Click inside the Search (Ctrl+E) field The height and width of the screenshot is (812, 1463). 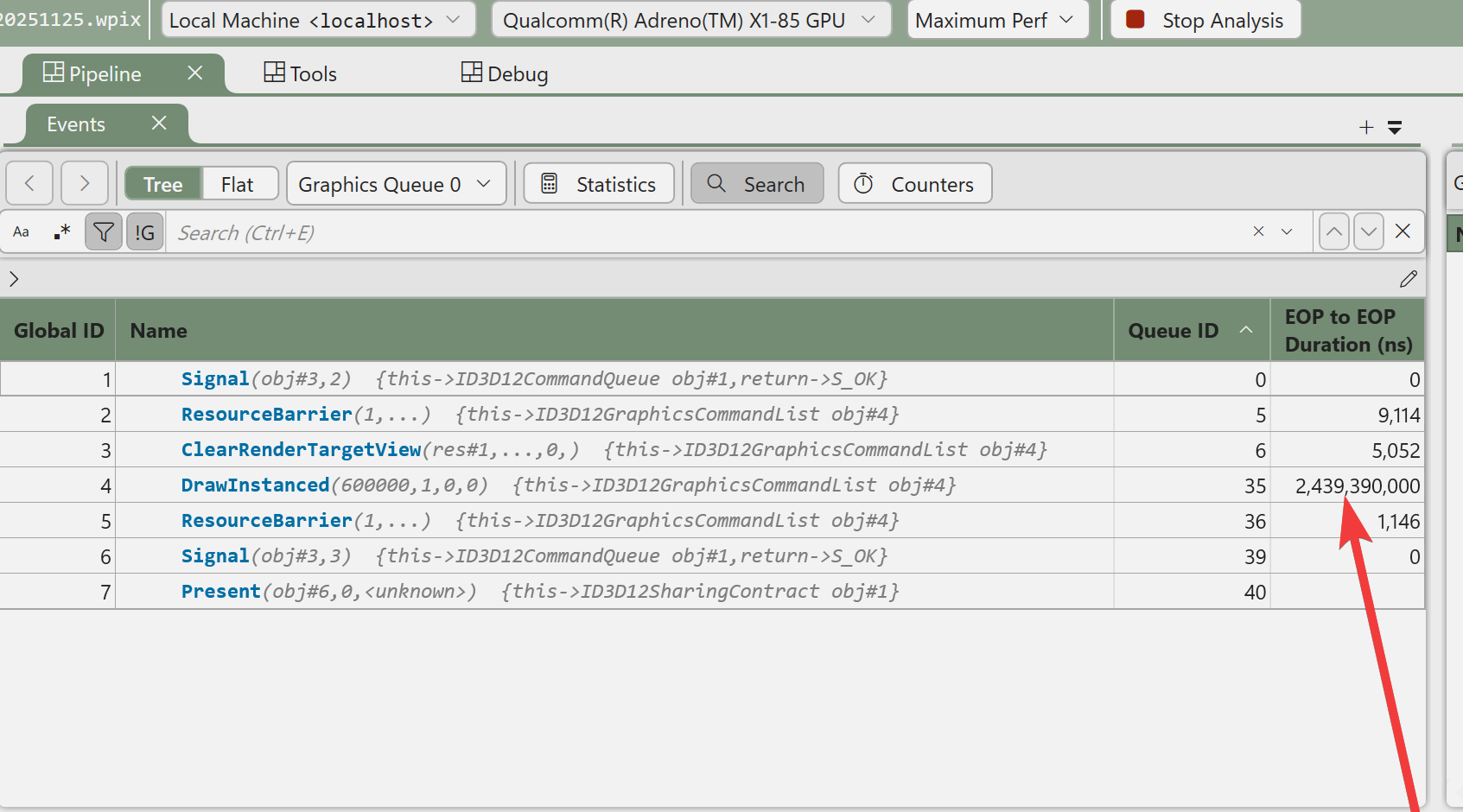(x=691, y=232)
